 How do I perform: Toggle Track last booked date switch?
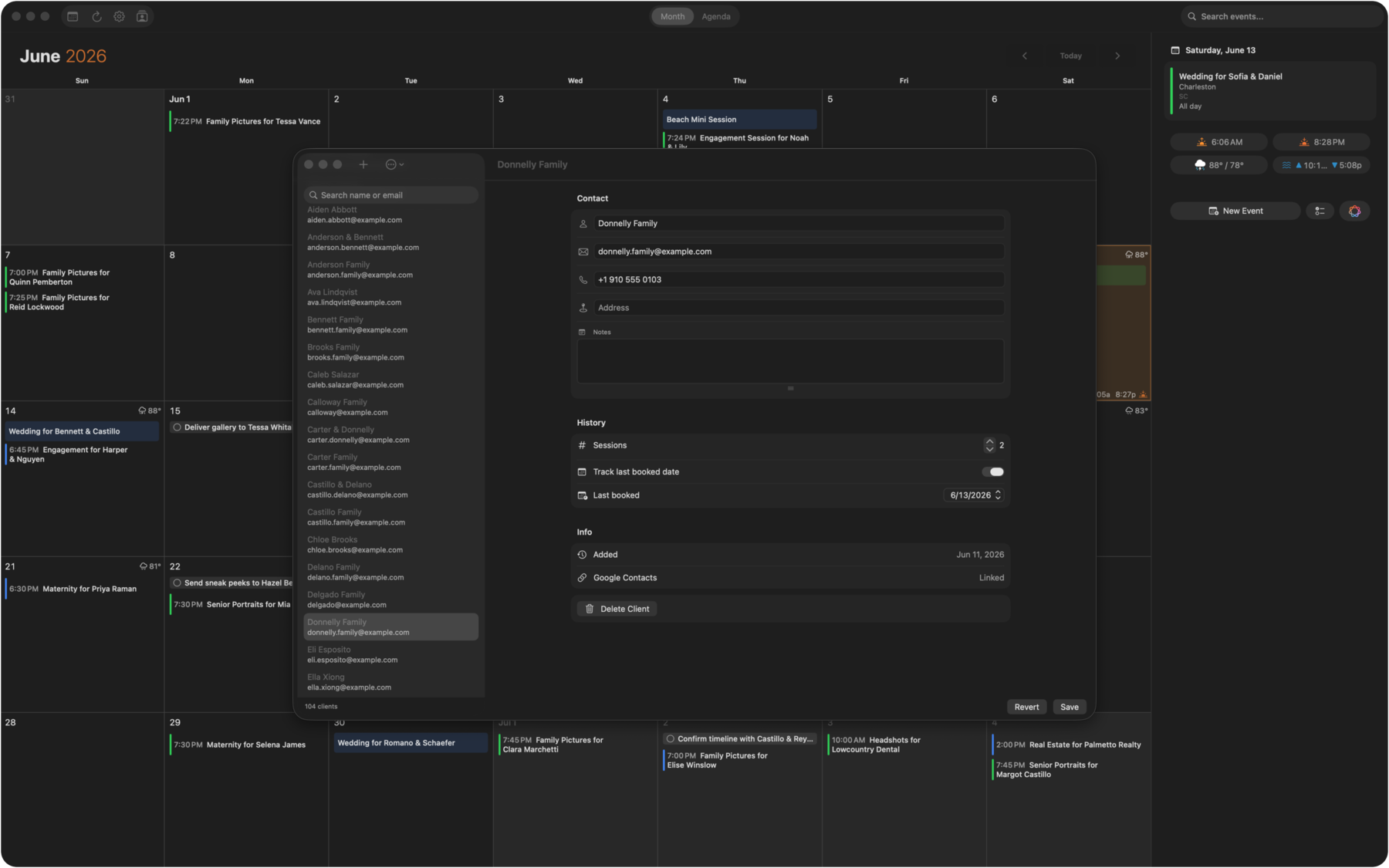[993, 471]
